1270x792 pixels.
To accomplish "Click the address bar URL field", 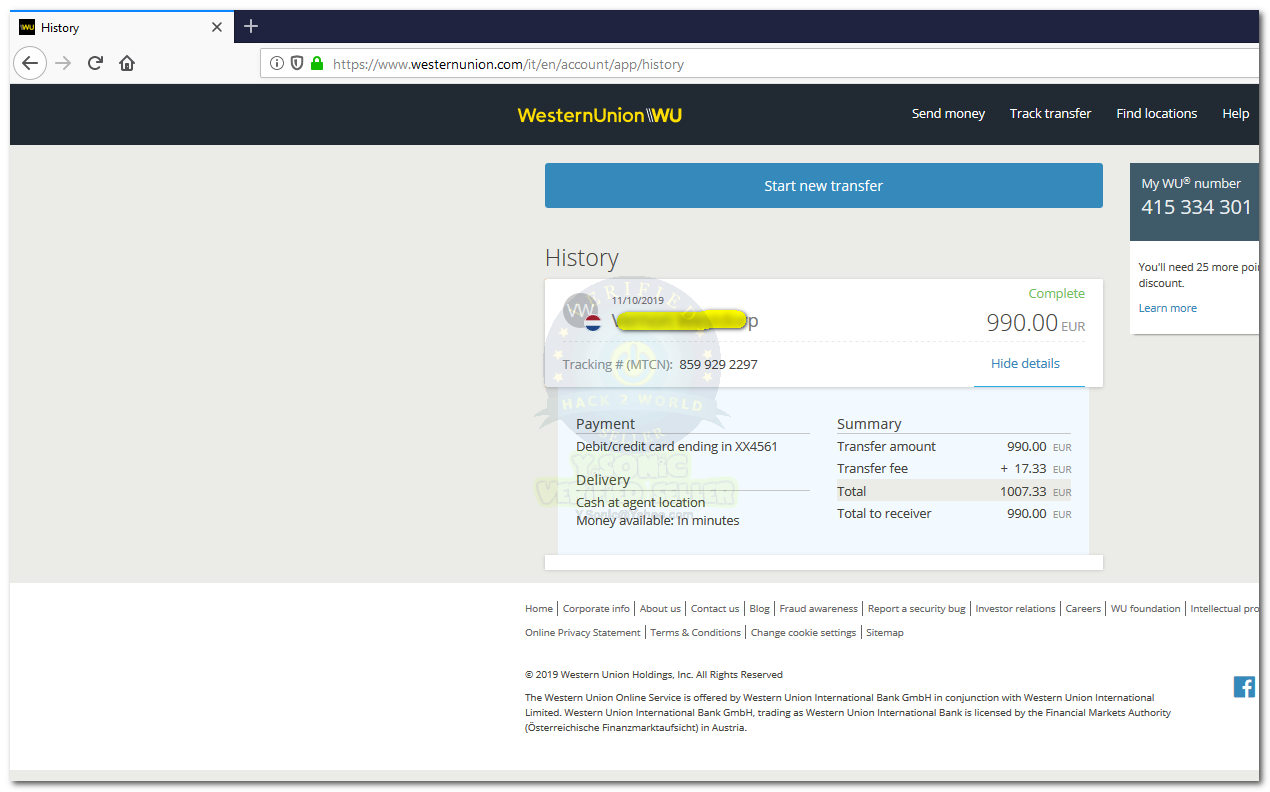I will [x=760, y=64].
